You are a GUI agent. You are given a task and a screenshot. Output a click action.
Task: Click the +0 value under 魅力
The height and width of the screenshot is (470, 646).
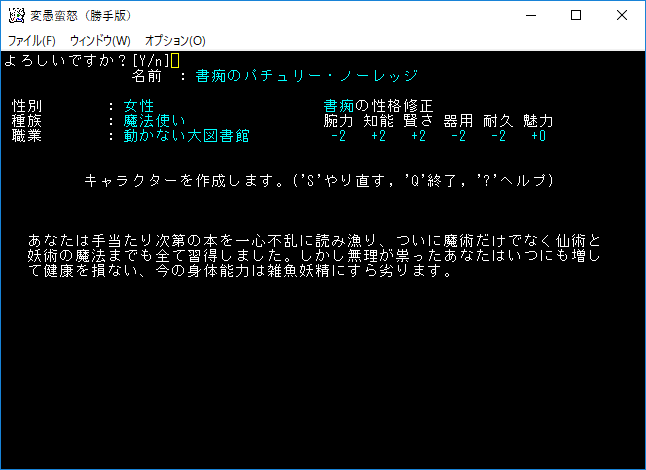[x=538, y=136]
